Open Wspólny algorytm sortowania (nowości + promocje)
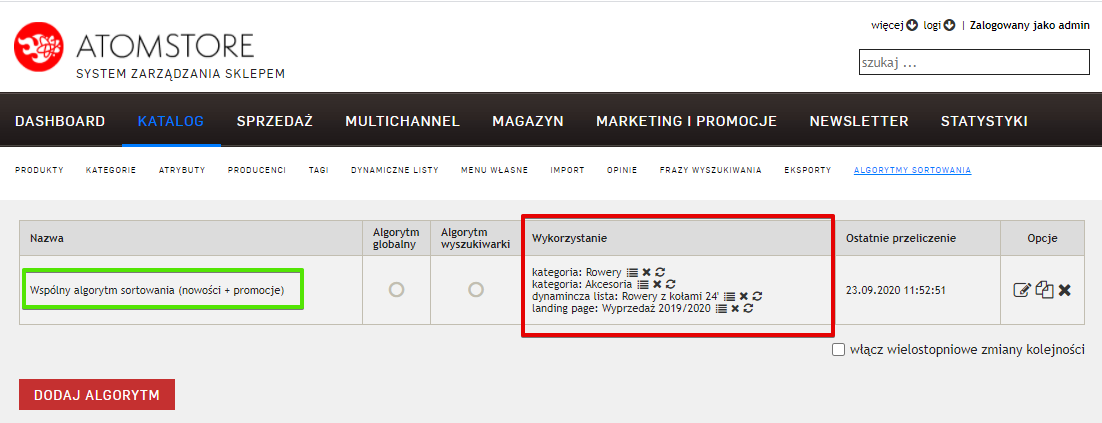The height and width of the screenshot is (423, 1102). tap(156, 290)
